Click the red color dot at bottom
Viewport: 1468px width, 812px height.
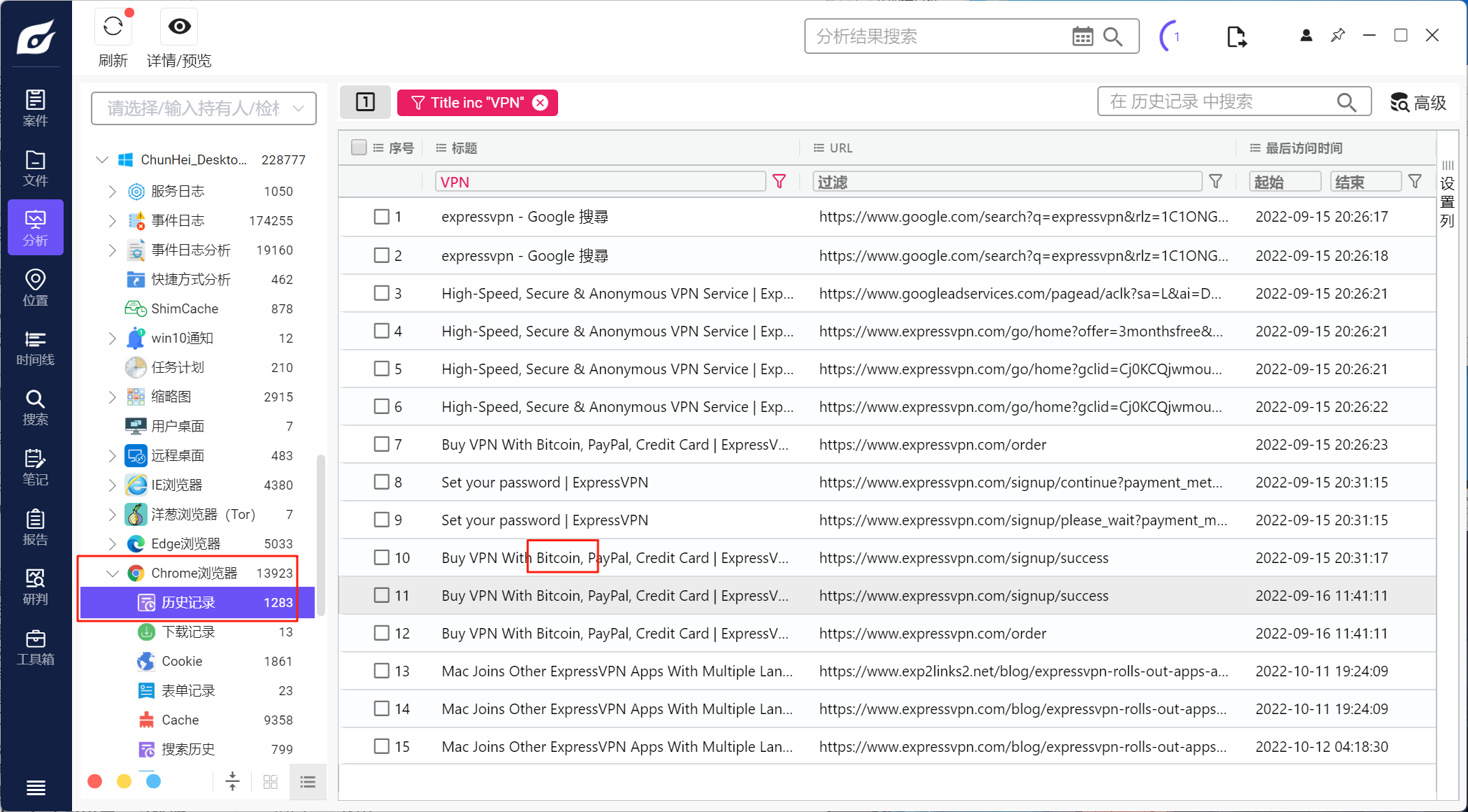(x=95, y=781)
